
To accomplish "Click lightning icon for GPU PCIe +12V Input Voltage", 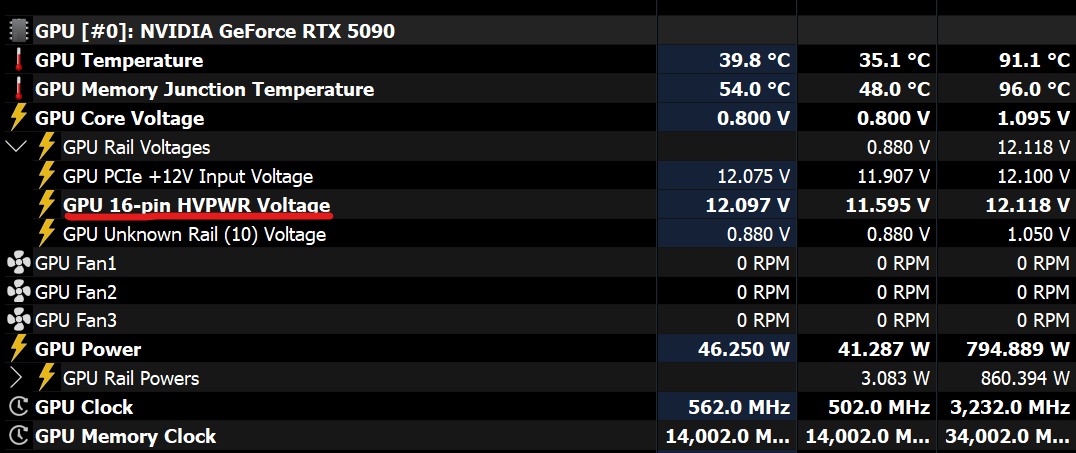I will click(46, 176).
